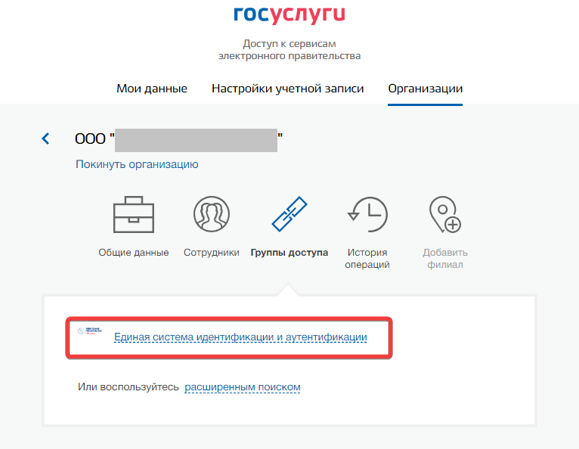
Task: Click the Сотрудники label
Action: tap(211, 253)
